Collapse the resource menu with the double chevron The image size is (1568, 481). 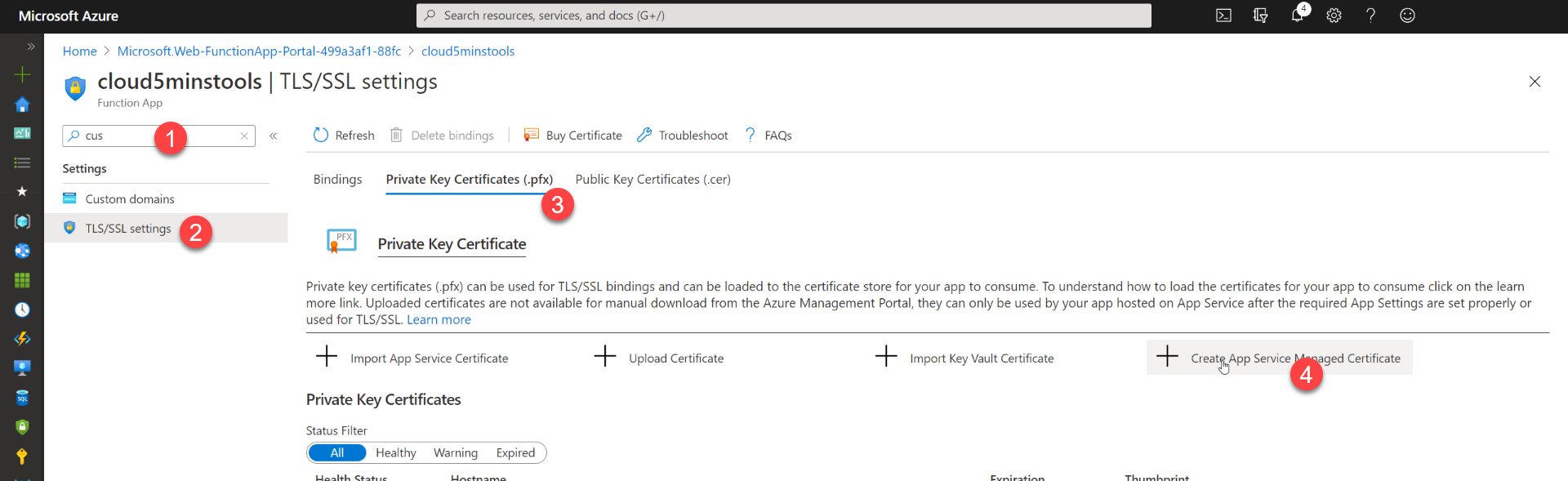[x=274, y=136]
